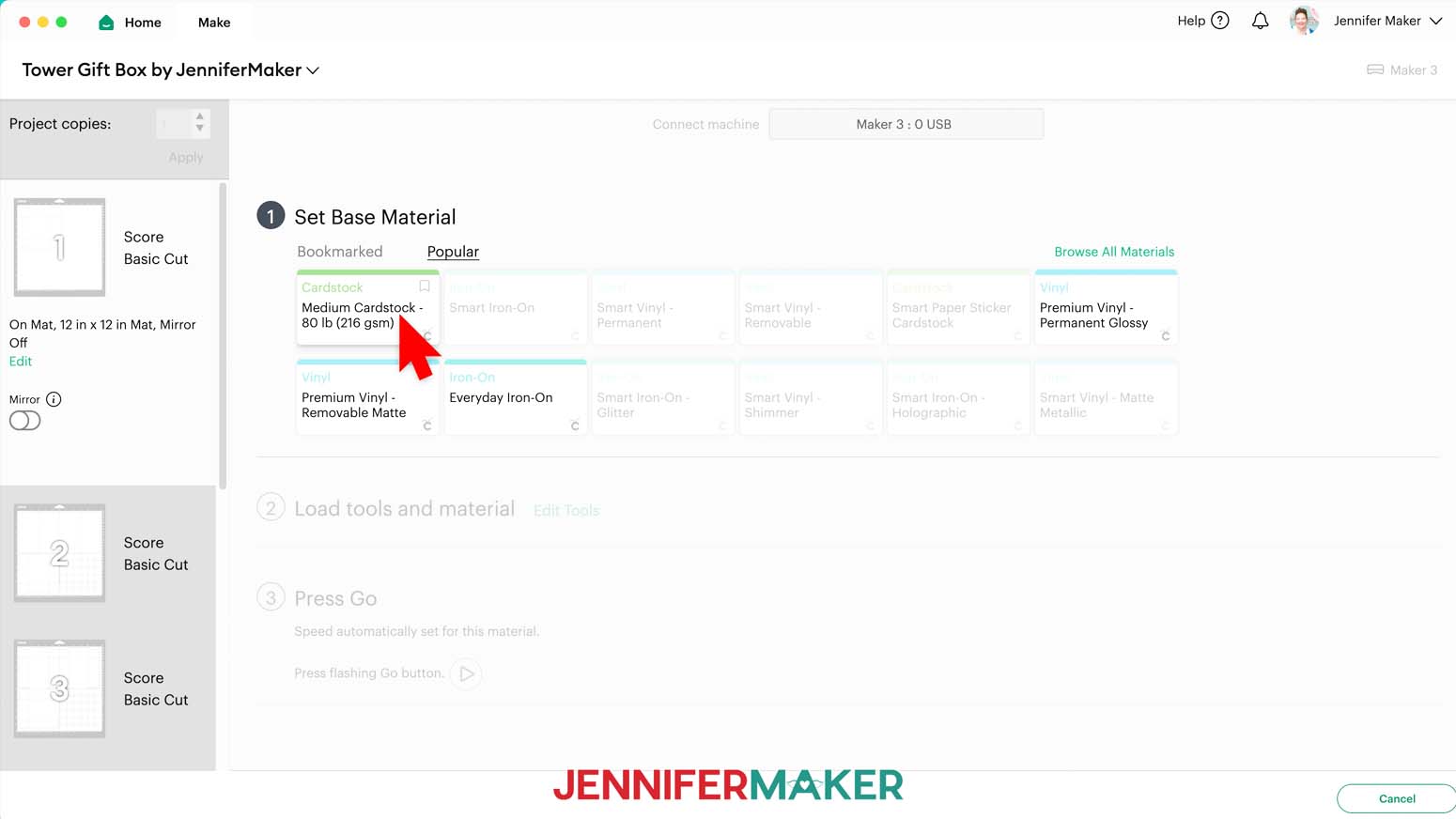
Task: Bookmark the Medium Cardstock material
Action: click(425, 286)
